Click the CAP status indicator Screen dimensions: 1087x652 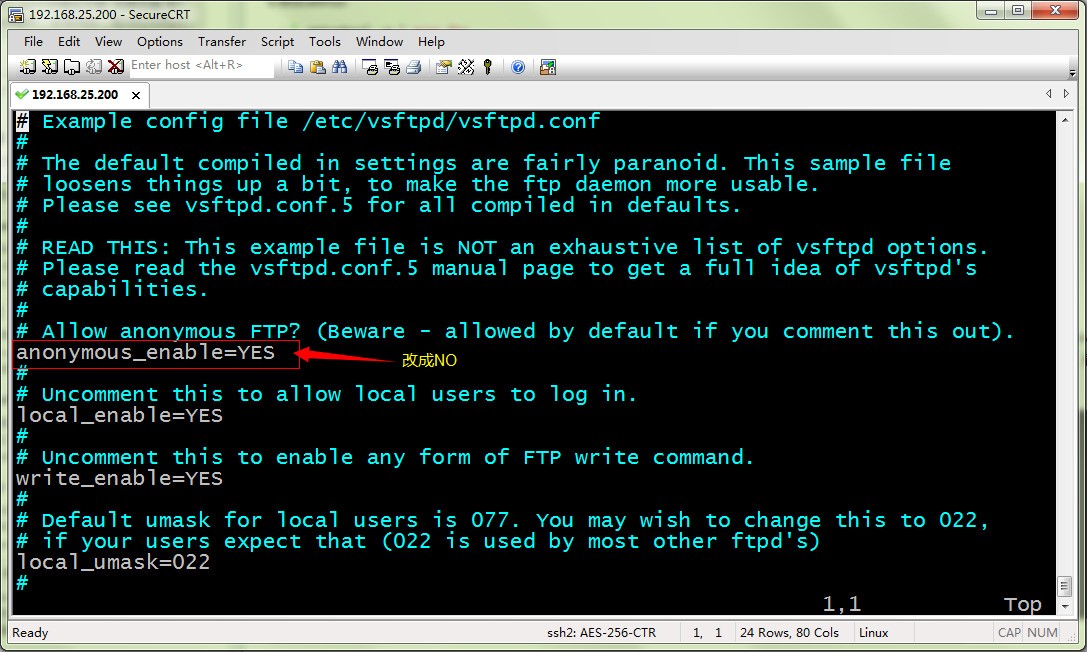(1009, 633)
